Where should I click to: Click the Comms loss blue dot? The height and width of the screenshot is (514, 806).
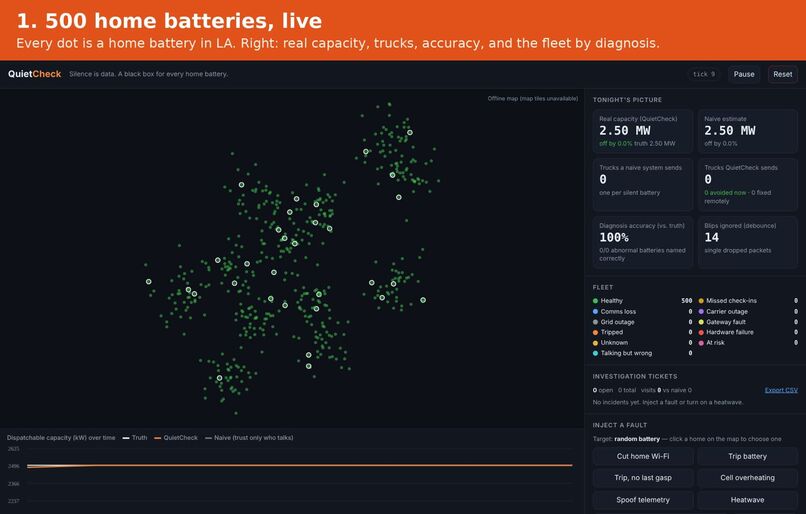click(595, 311)
